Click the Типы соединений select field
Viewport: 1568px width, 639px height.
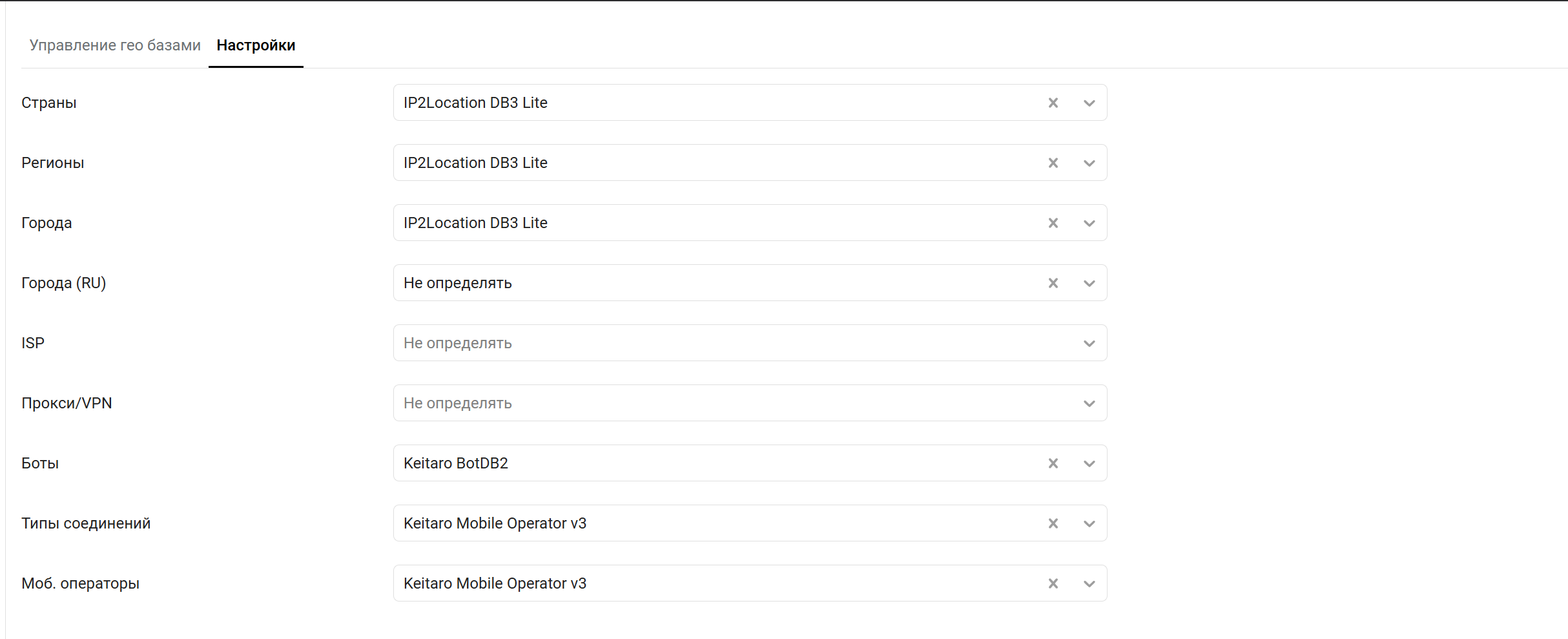click(x=710, y=523)
